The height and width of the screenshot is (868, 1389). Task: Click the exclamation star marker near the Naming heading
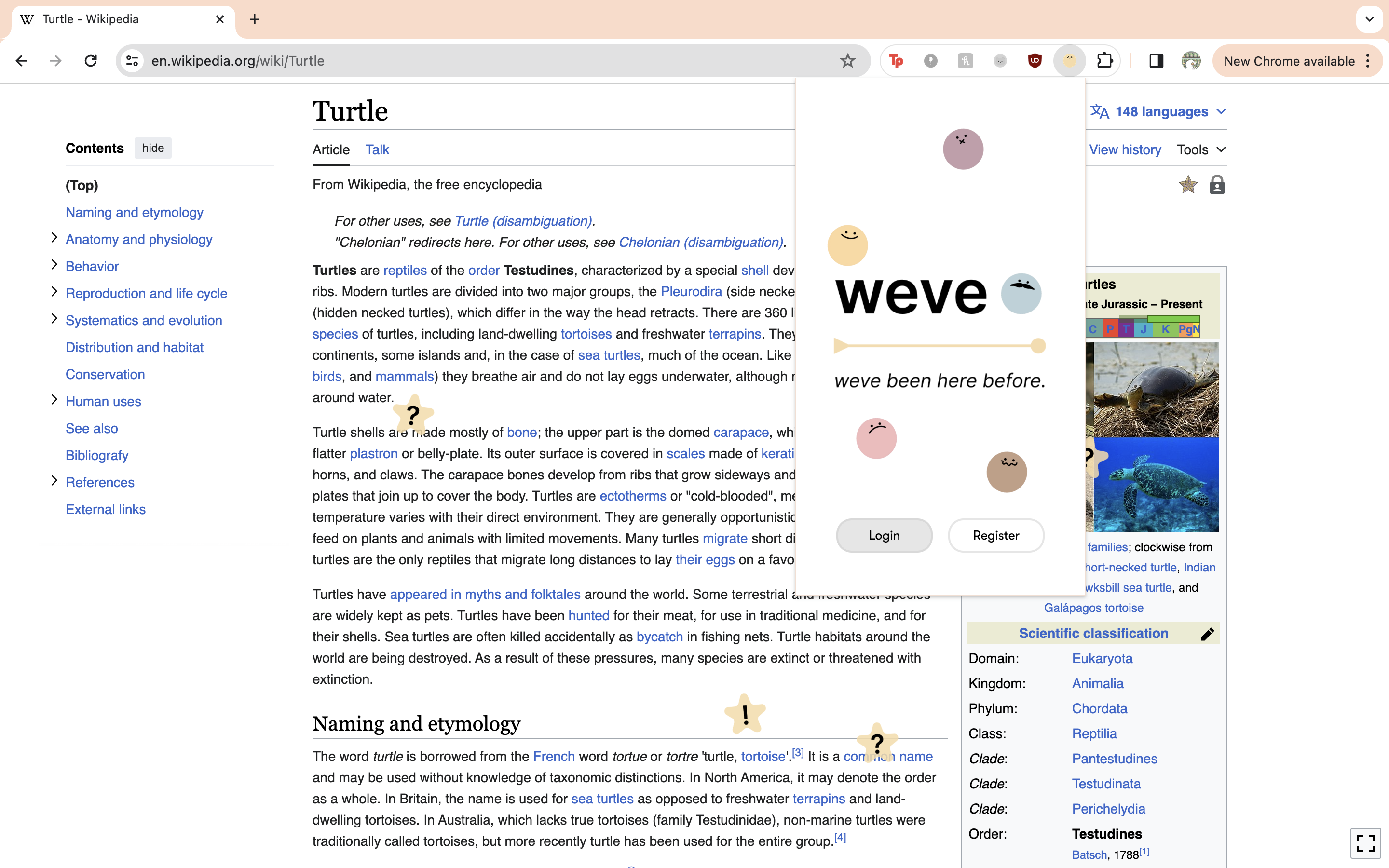[x=745, y=715]
